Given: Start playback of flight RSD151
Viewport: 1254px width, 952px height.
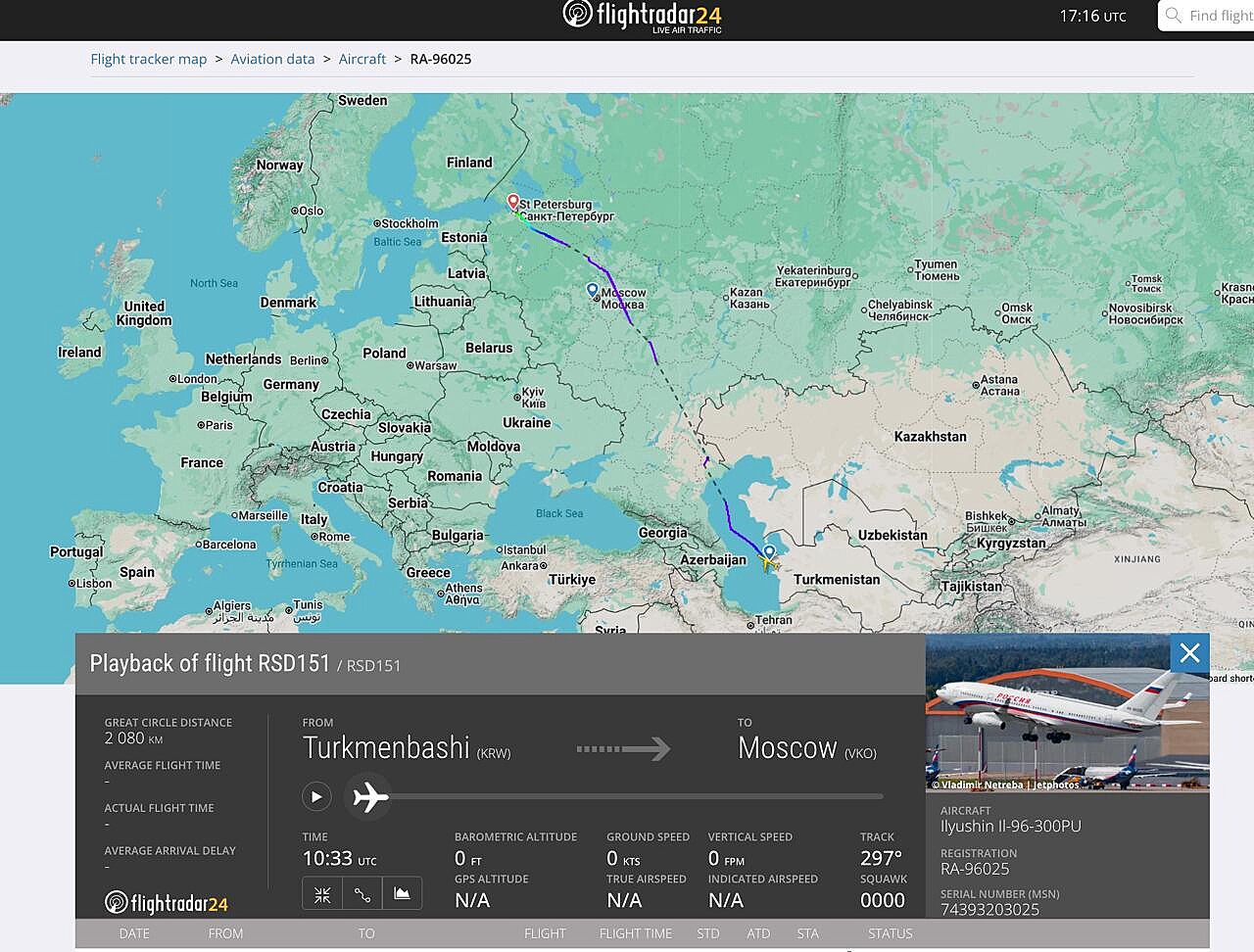Looking at the screenshot, I should point(316,797).
